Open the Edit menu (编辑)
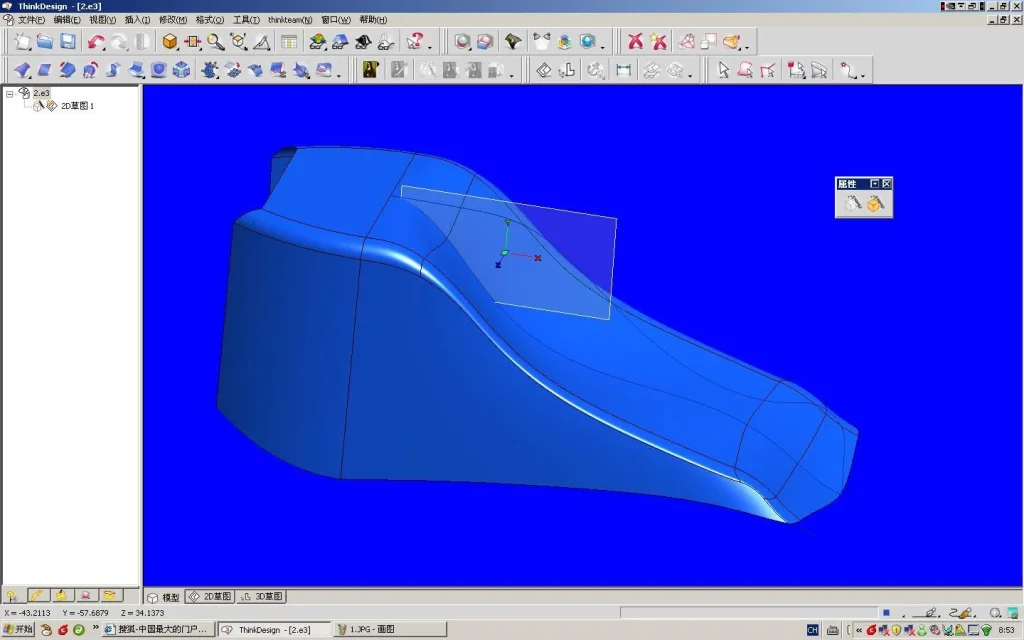 pos(67,20)
